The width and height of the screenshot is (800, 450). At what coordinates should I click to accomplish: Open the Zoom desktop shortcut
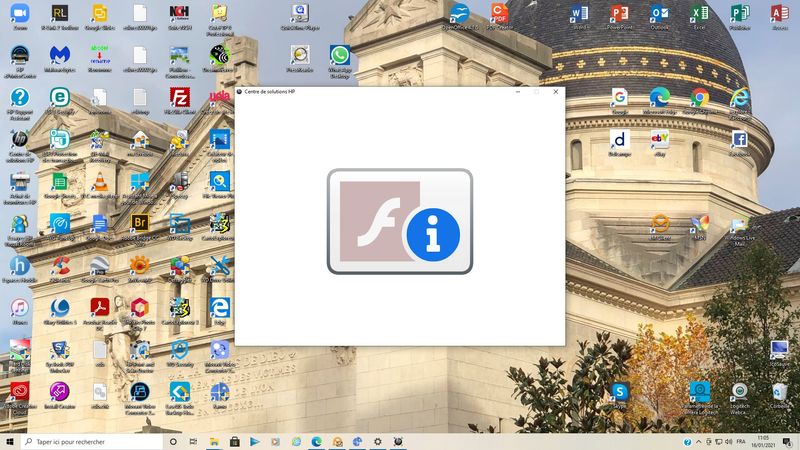click(x=19, y=14)
